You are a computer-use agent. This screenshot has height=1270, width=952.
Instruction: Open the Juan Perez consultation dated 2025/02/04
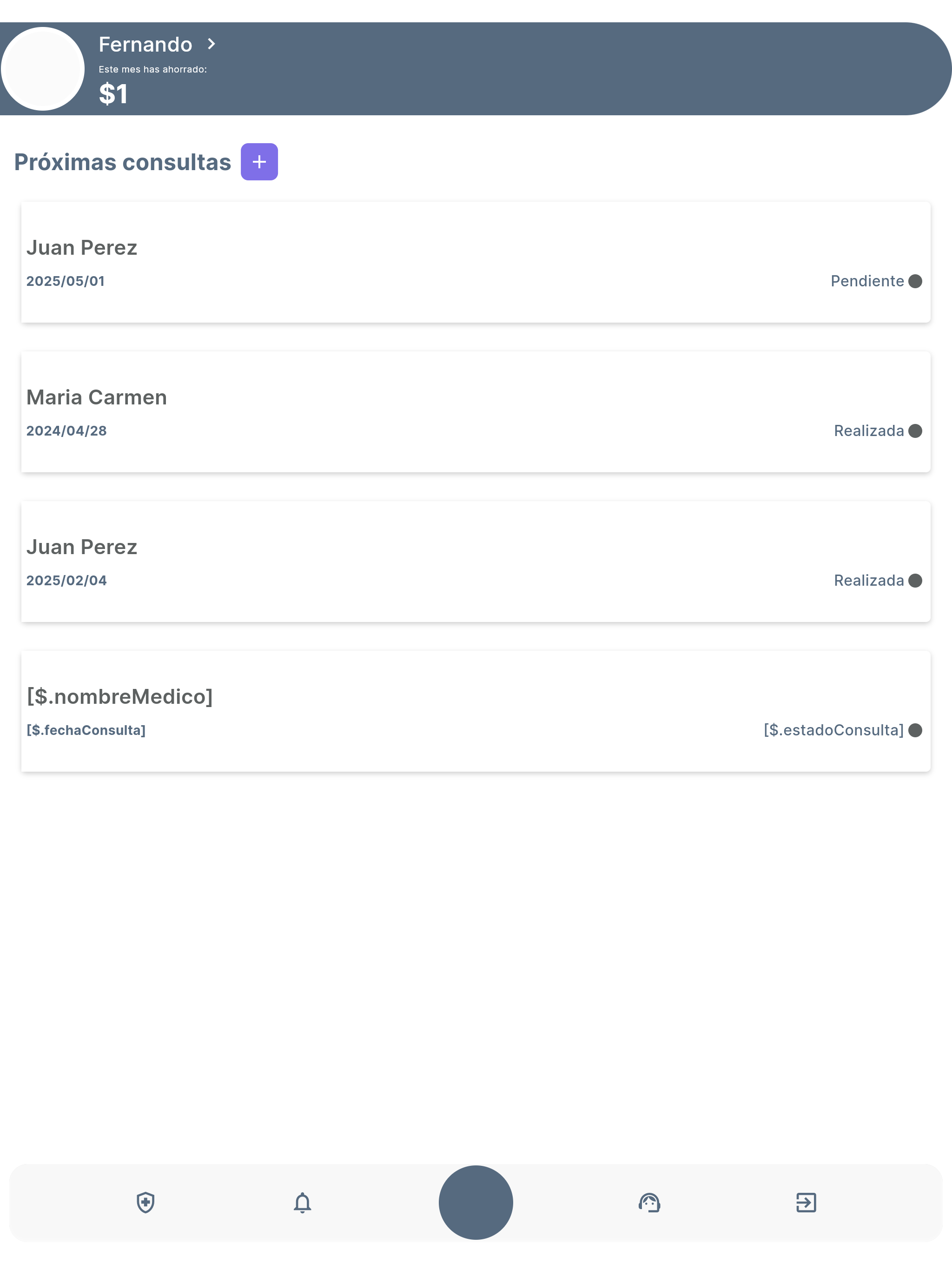476,562
